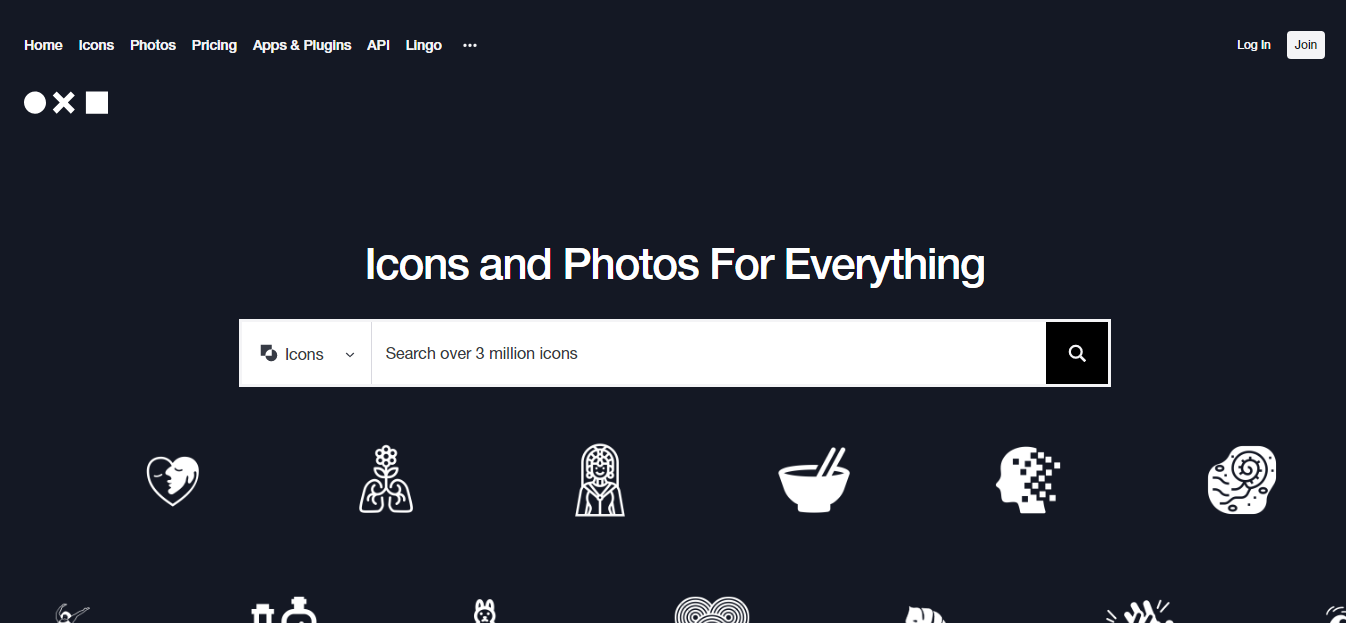Open the long-haired woman icon
This screenshot has width=1346, height=623.
[x=600, y=480]
